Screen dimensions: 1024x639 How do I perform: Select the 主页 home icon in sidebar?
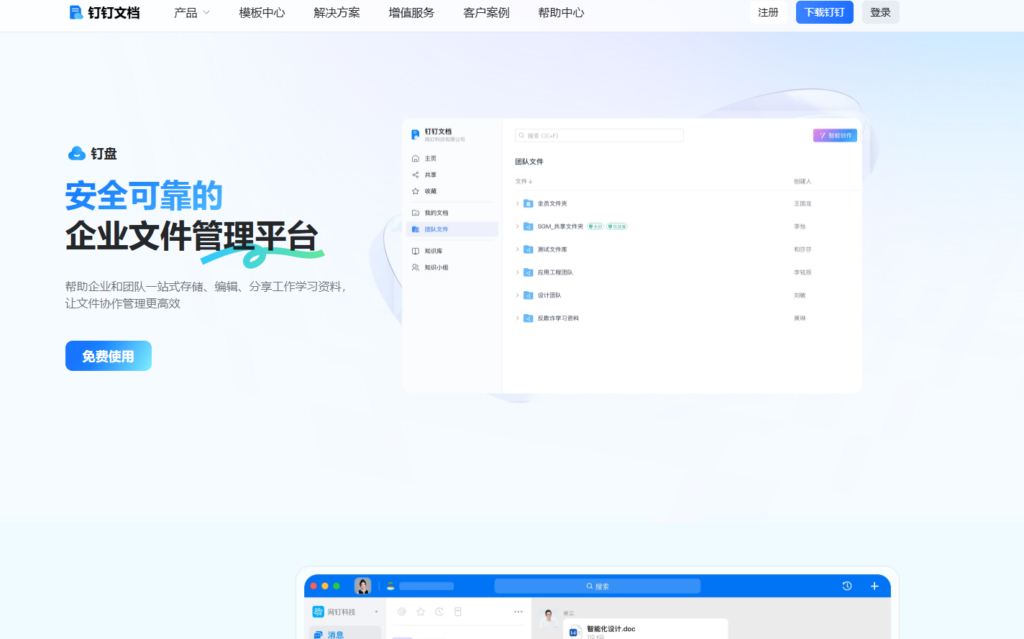(x=414, y=158)
